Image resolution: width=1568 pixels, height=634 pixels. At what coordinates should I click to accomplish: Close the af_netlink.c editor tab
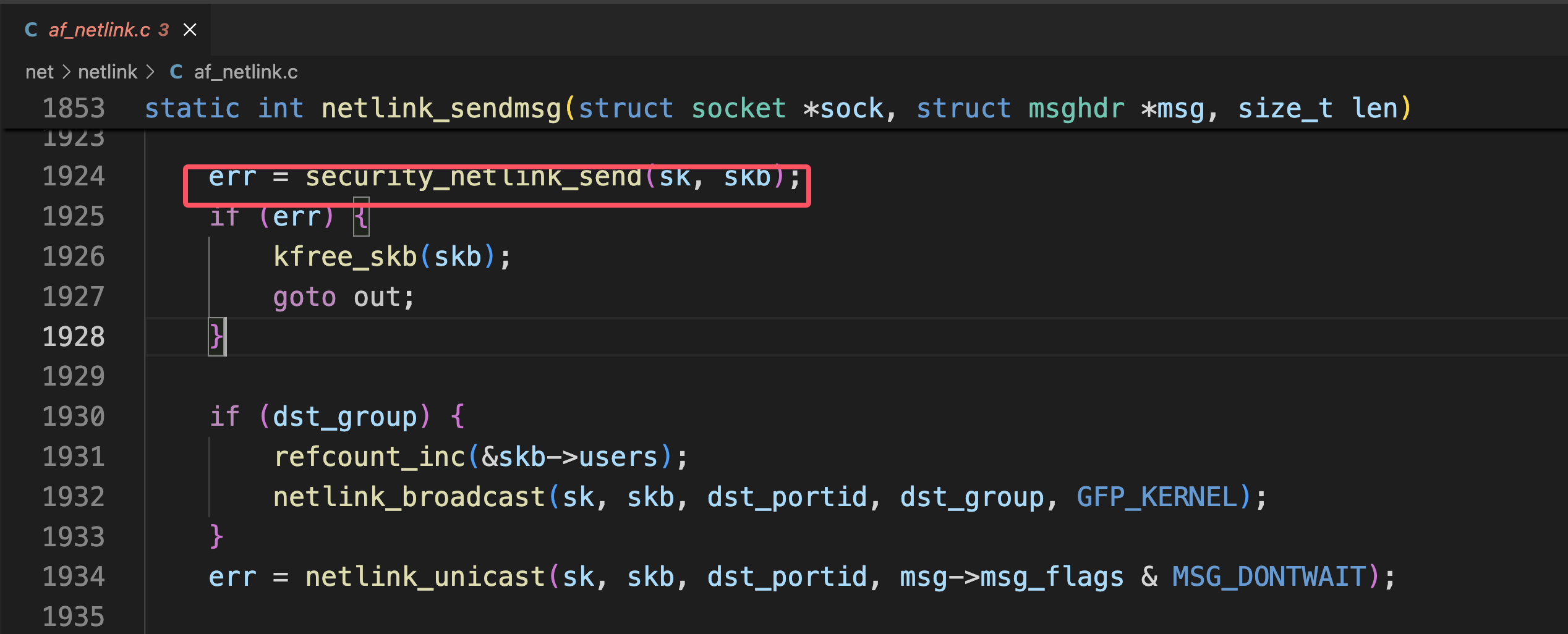(190, 30)
